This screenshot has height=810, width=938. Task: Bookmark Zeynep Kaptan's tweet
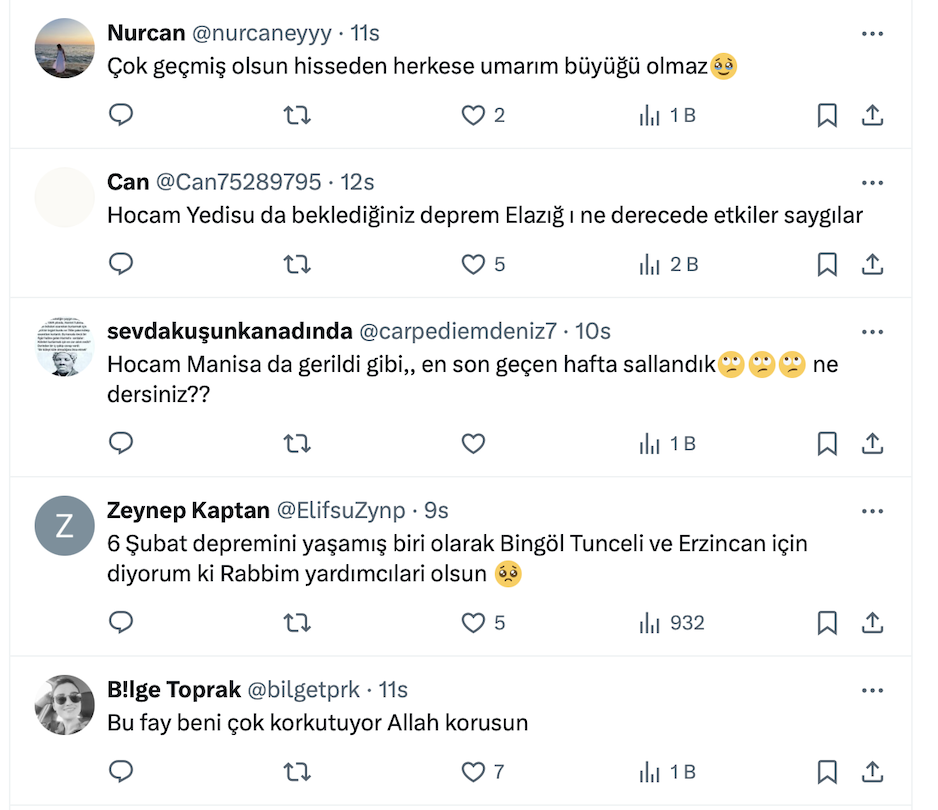[827, 623]
